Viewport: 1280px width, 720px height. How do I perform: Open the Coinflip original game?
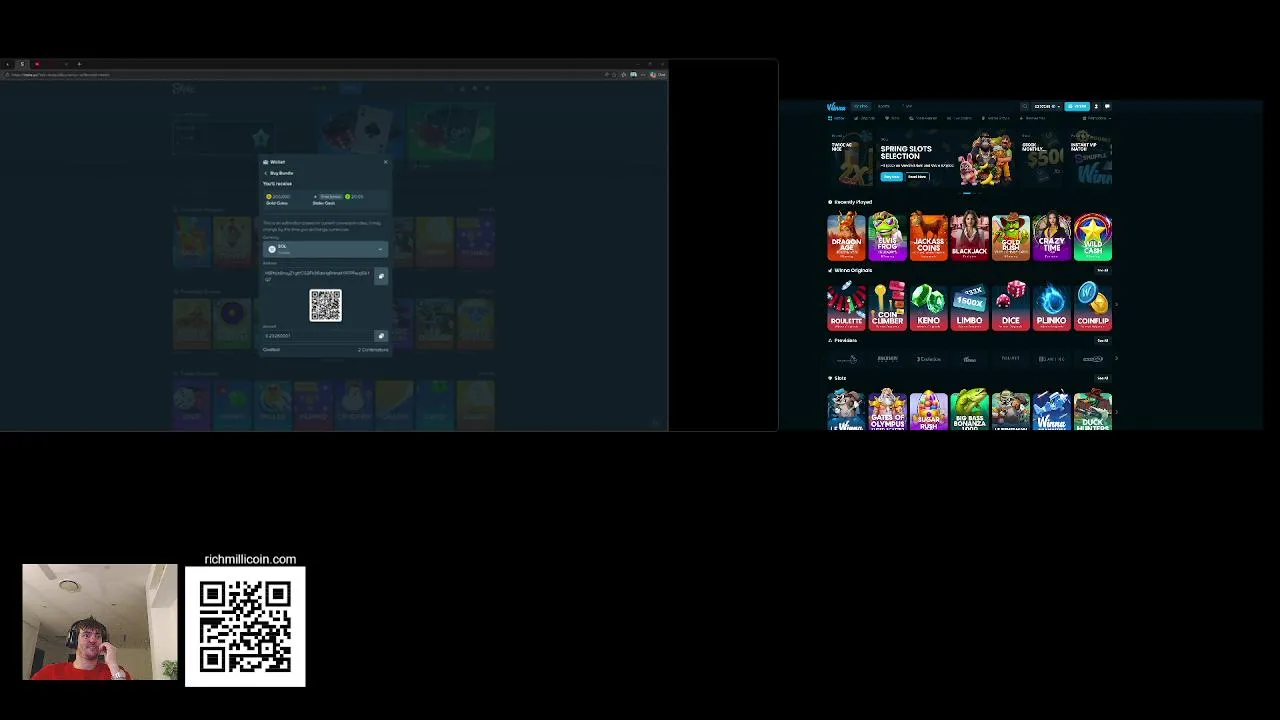[1092, 305]
